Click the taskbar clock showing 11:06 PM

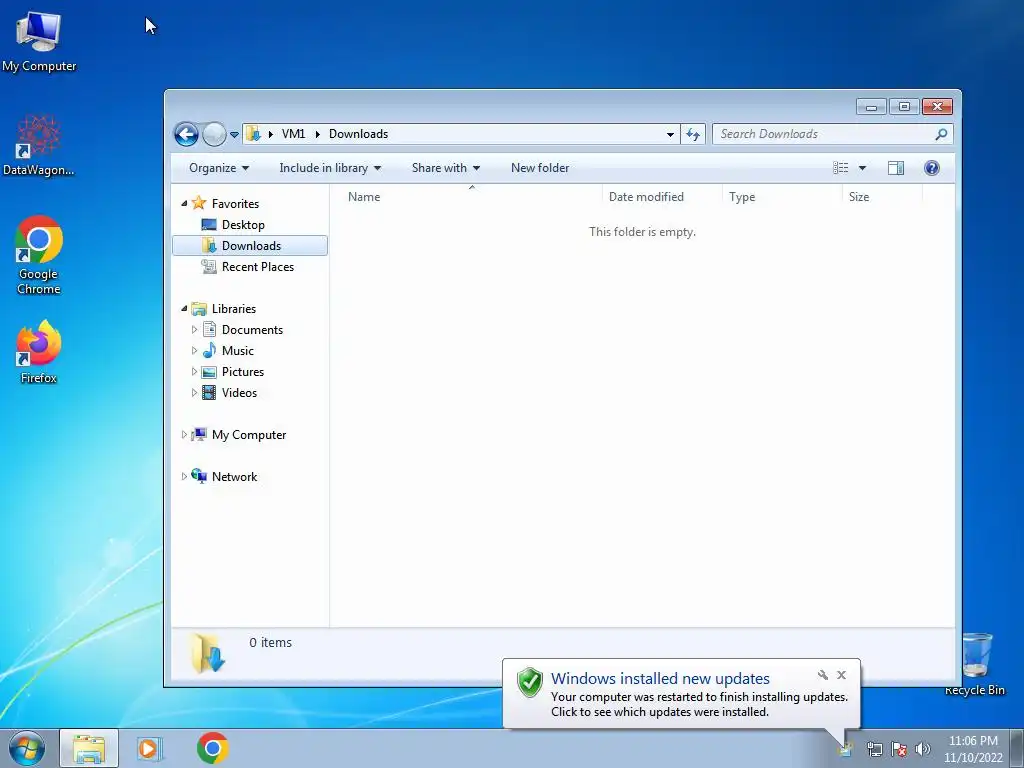(973, 748)
